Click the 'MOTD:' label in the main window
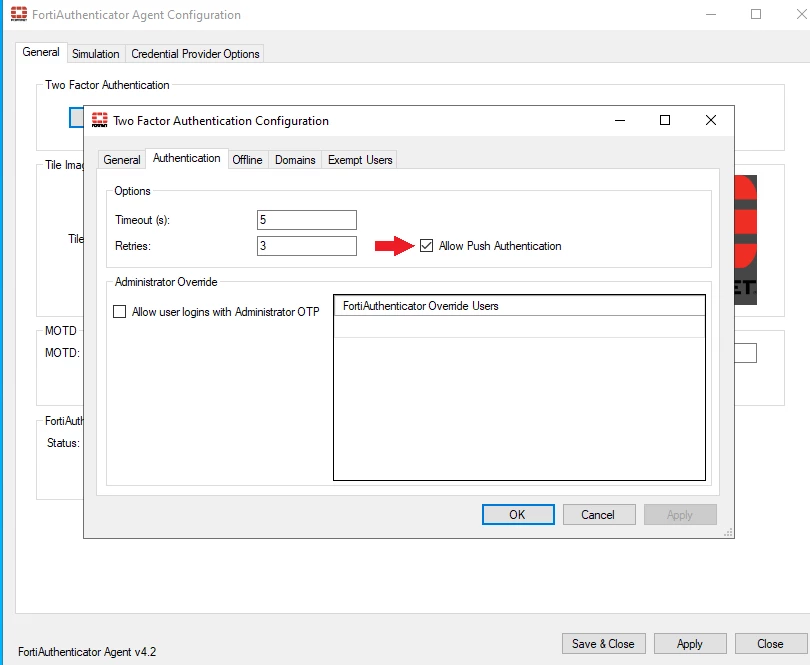810x665 pixels. tap(63, 353)
